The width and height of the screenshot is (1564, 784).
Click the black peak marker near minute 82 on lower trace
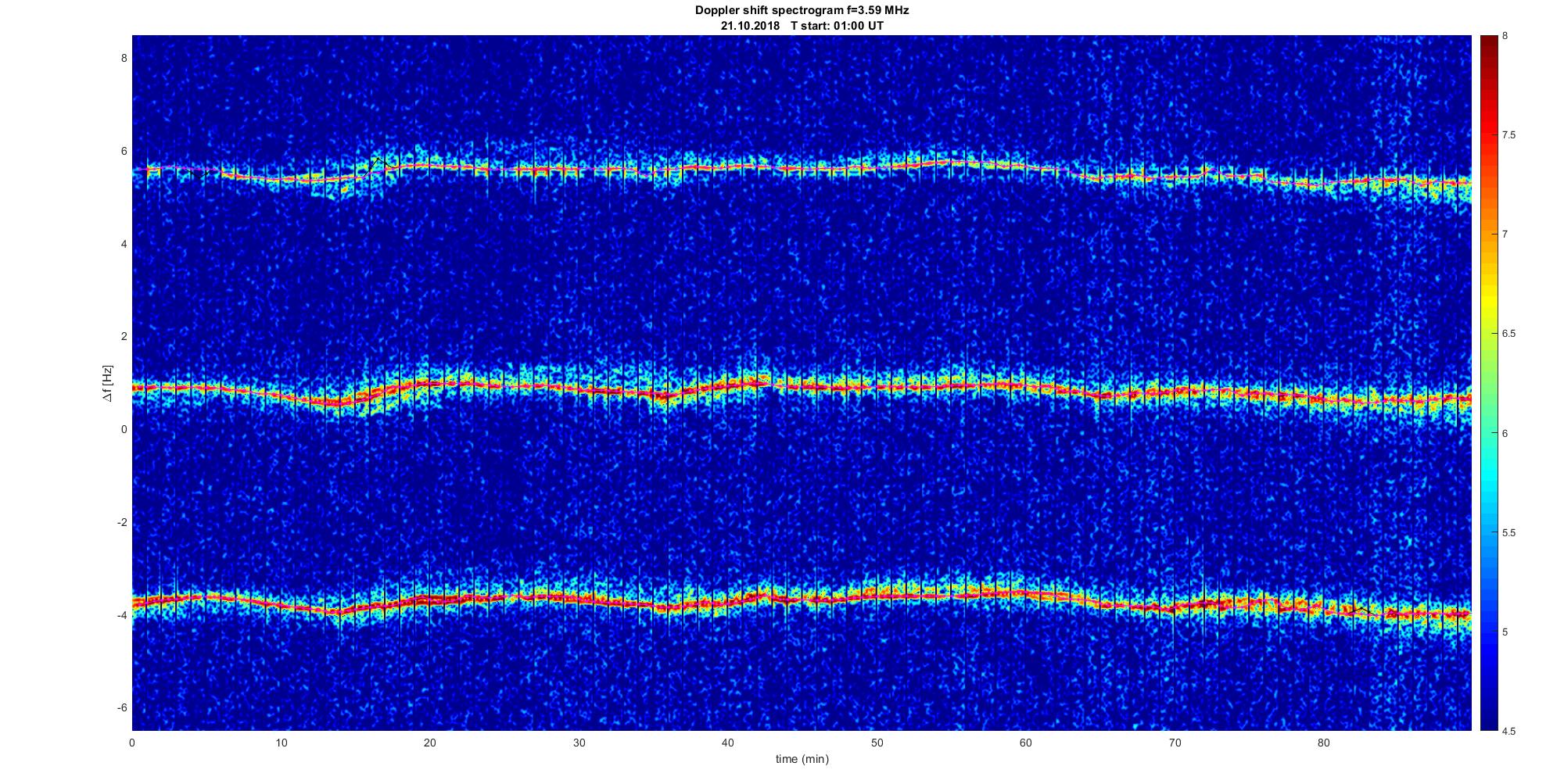(x=1361, y=608)
